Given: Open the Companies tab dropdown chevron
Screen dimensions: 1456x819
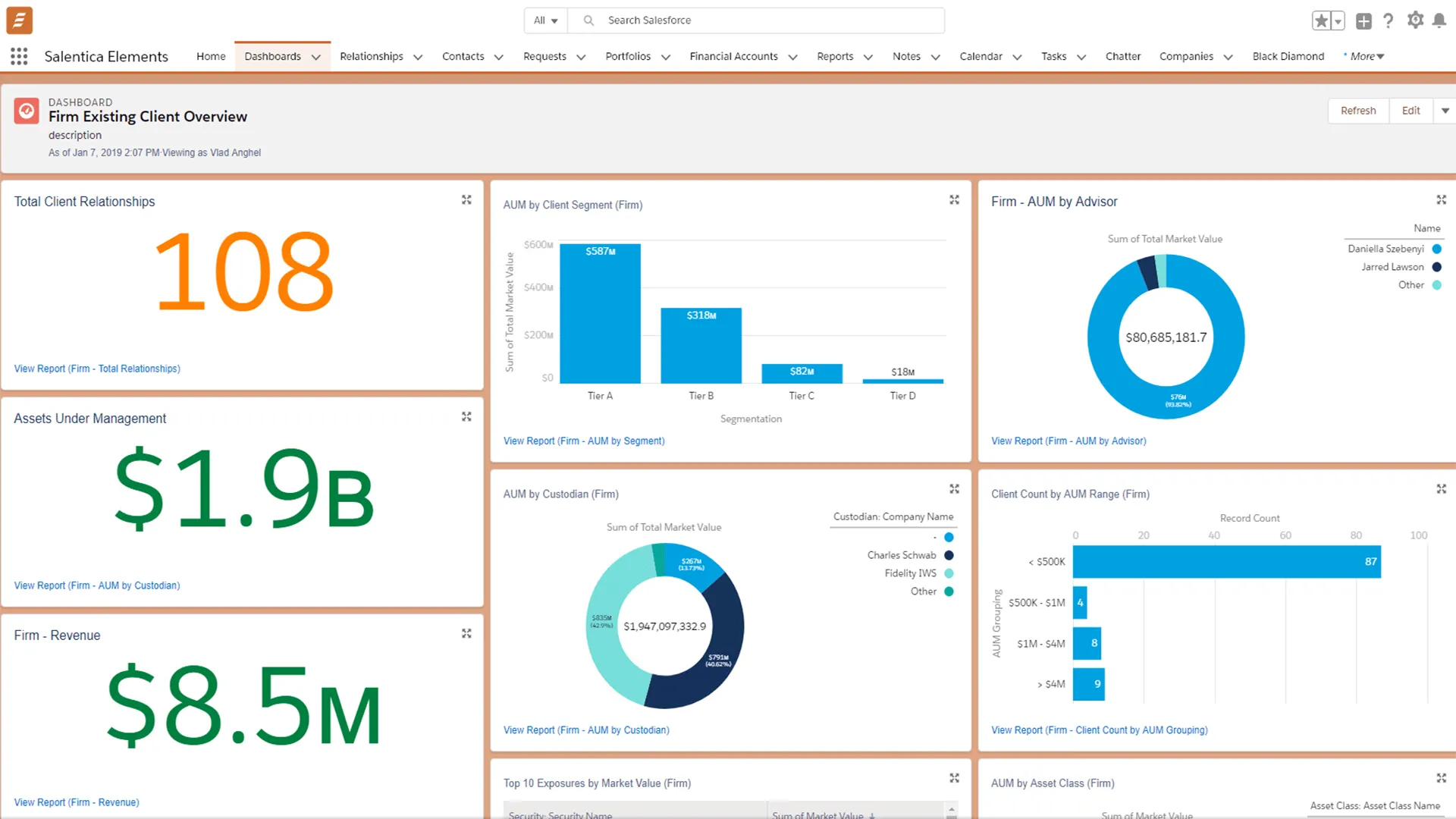Looking at the screenshot, I should coord(1228,57).
